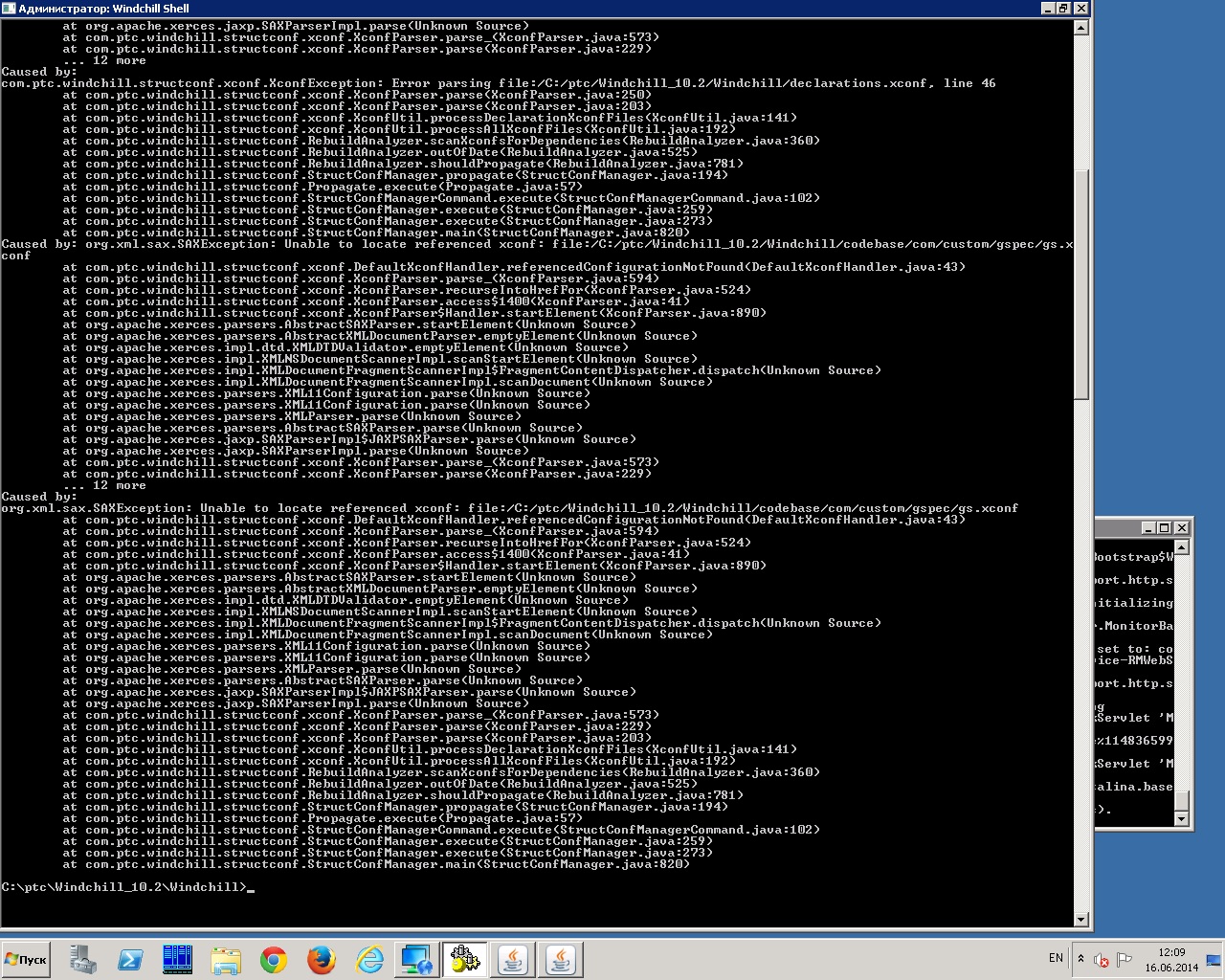Screen dimensions: 1225x980
Task: Click "ootstrap$W" in the background console
Action: 1134,557
